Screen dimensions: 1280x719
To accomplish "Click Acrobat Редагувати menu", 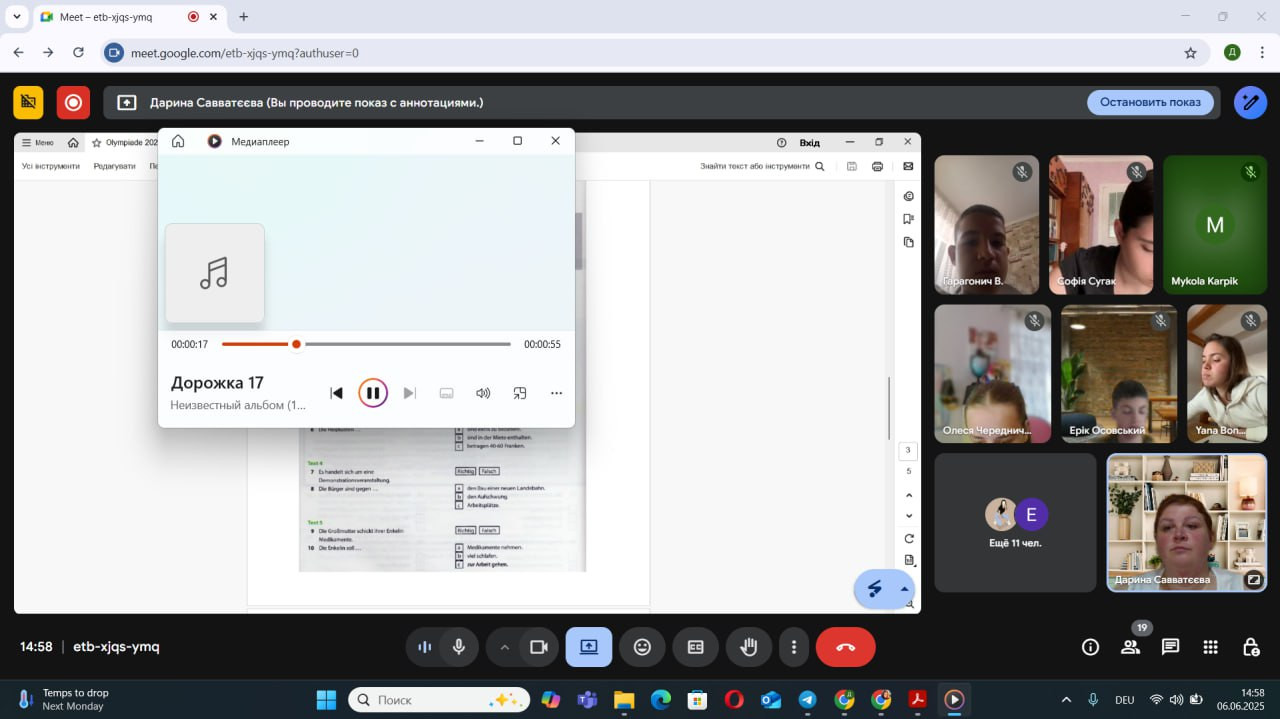I will point(114,166).
